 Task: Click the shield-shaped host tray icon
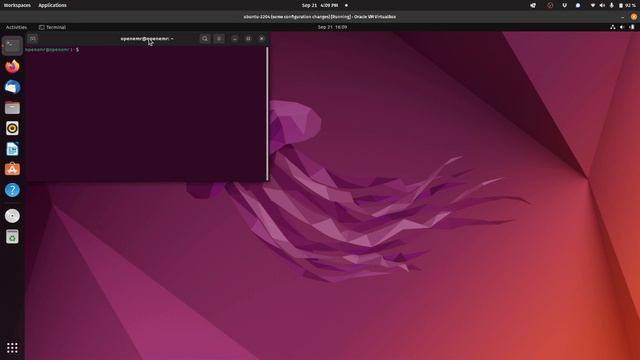point(564,5)
